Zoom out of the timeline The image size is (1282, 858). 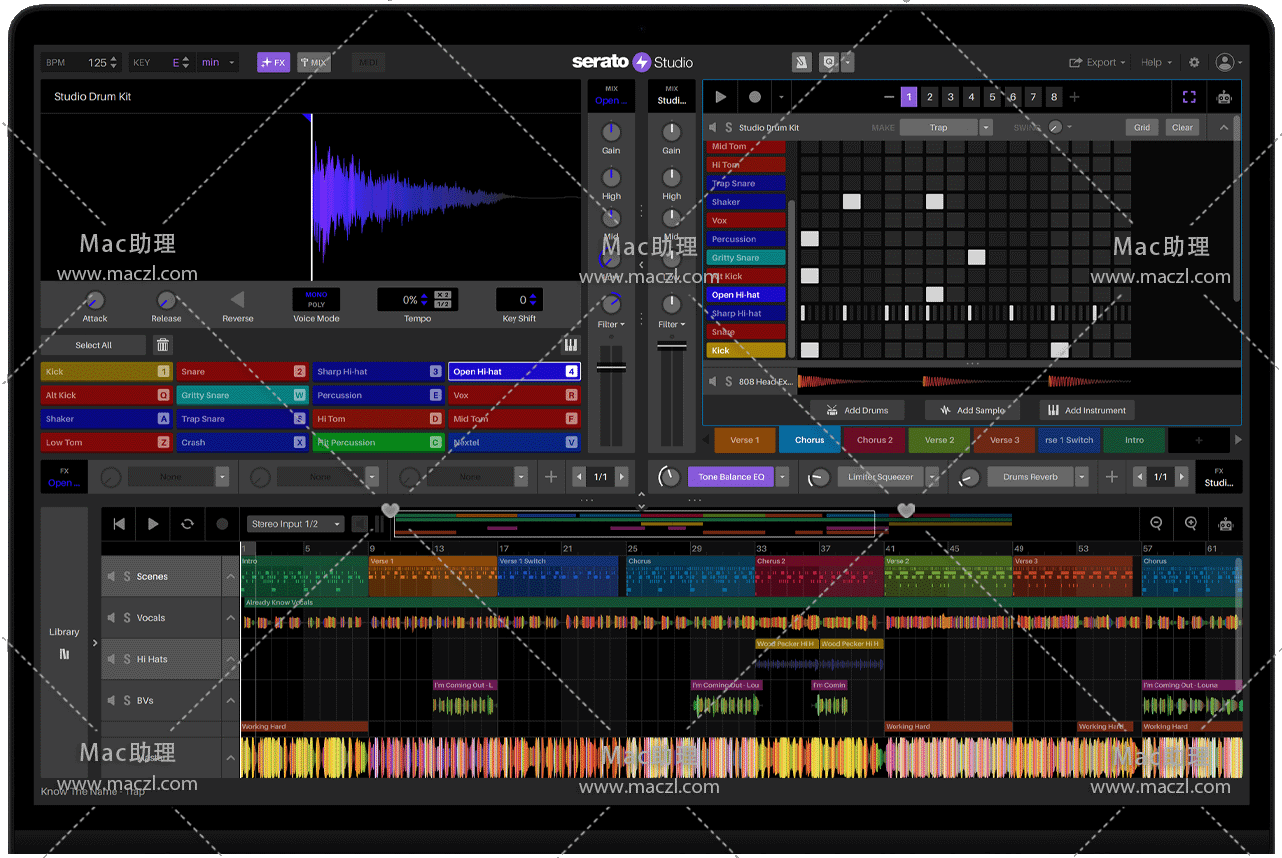point(1156,523)
